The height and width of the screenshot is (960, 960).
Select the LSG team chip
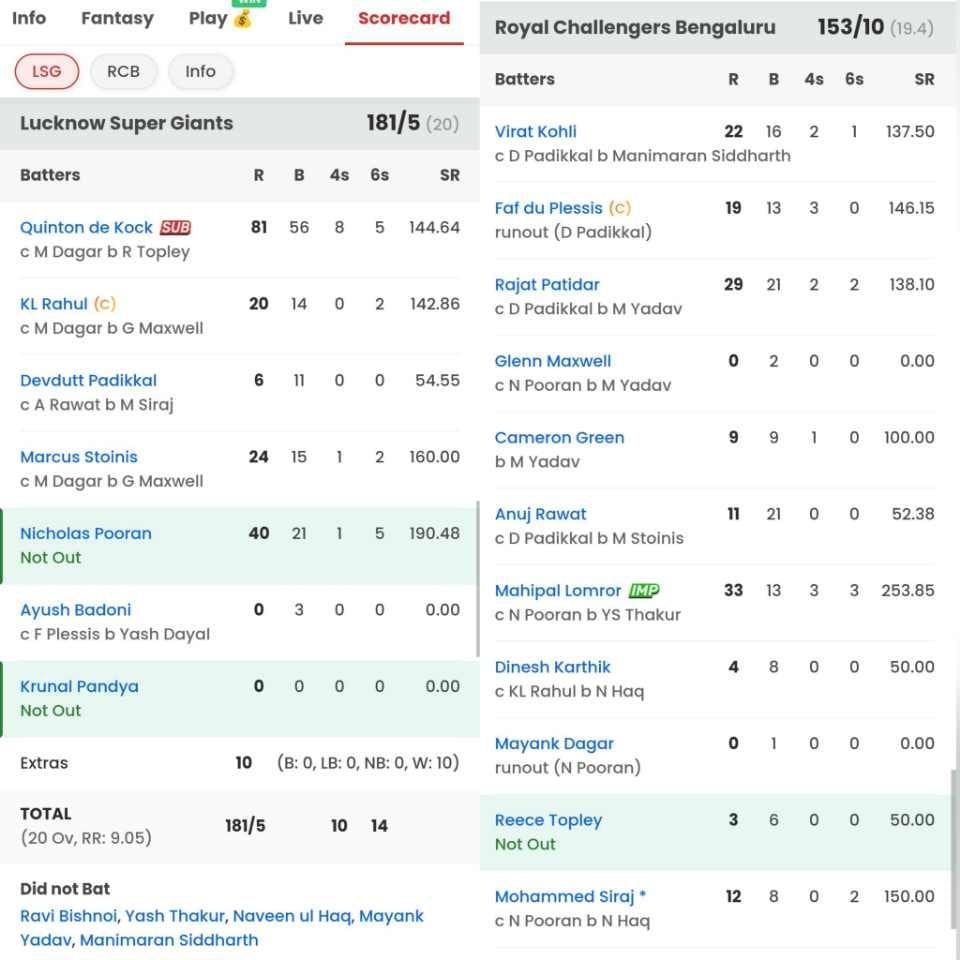pos(46,71)
